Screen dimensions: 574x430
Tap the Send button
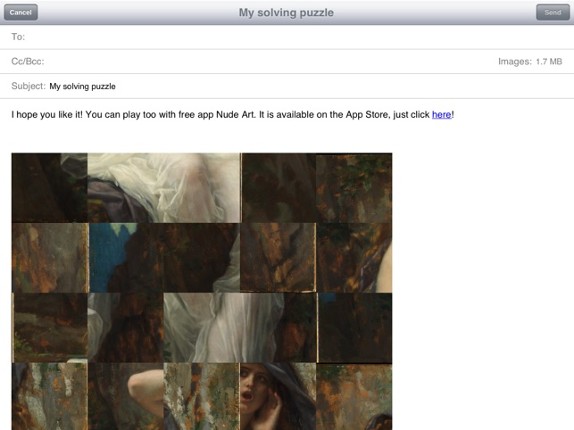[x=553, y=12]
